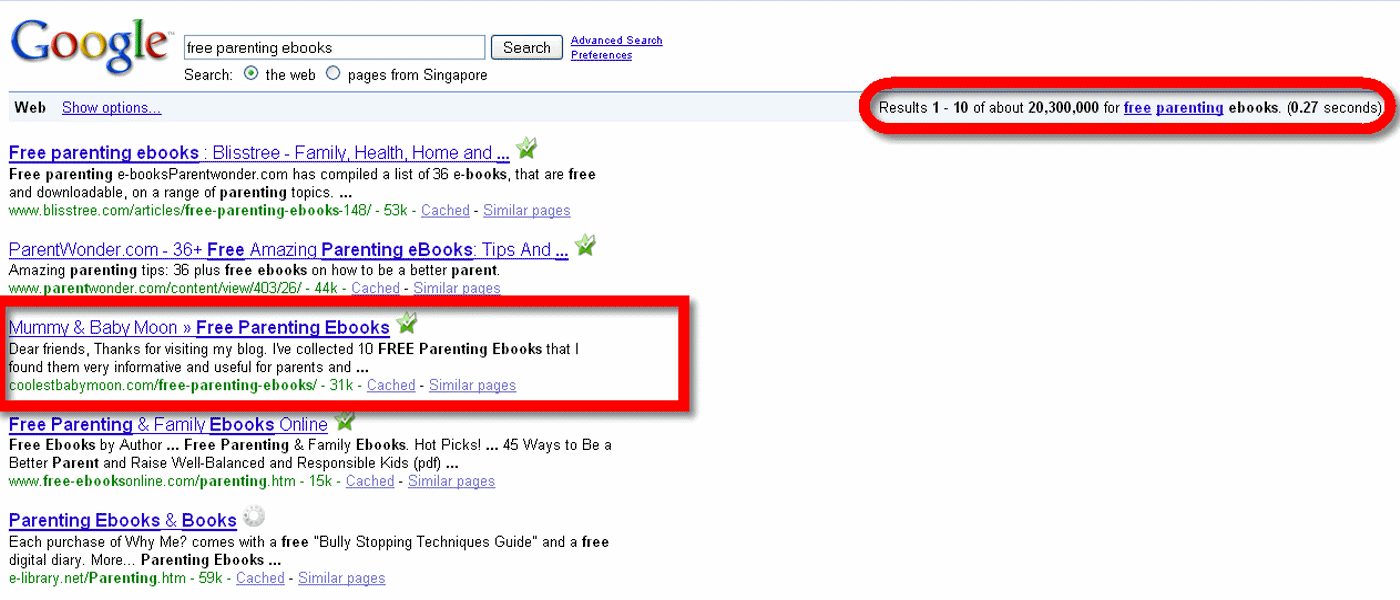Select 'pages from Singapore' radio button

click(334, 73)
